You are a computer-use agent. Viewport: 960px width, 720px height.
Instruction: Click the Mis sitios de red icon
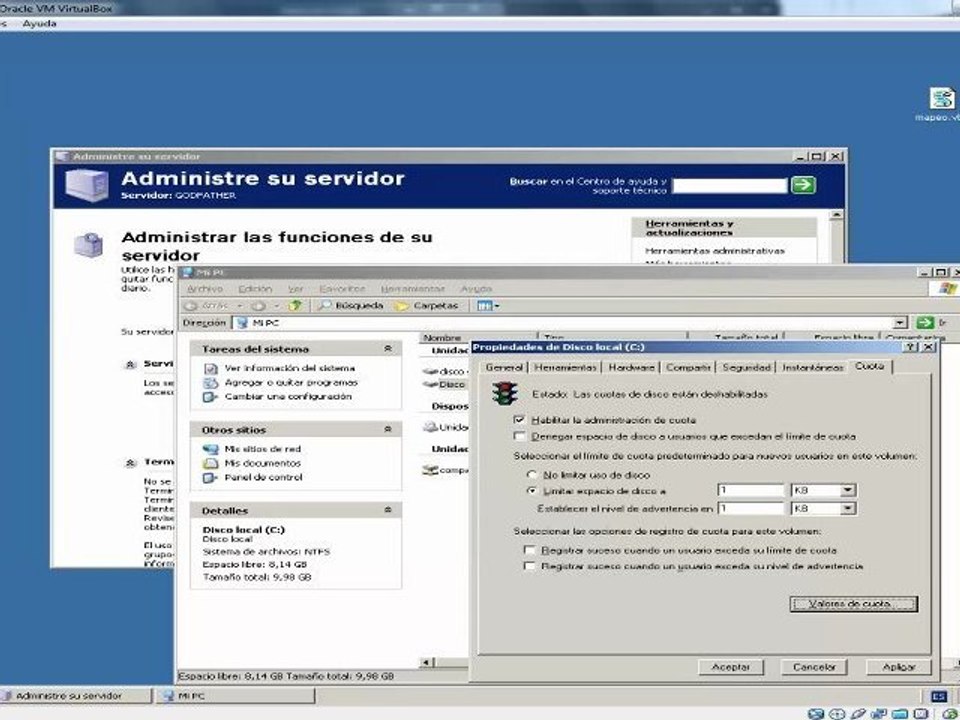click(211, 449)
